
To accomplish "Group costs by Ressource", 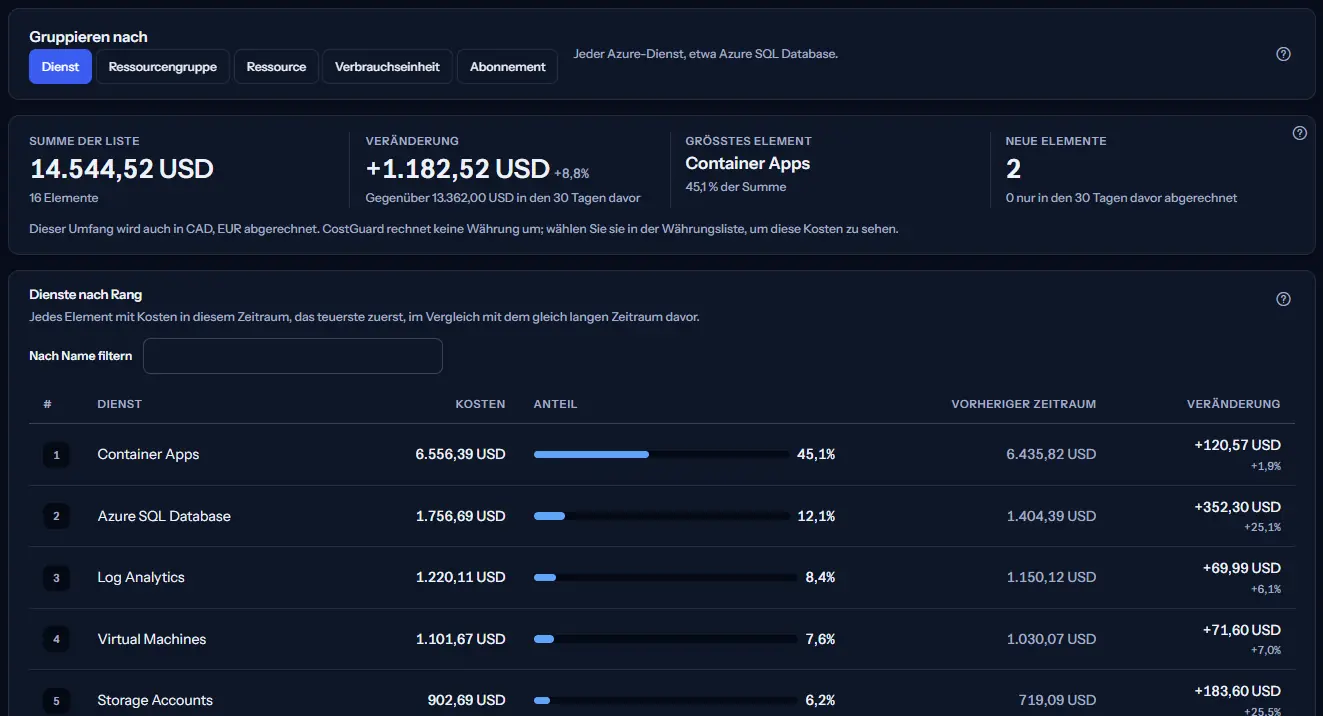I will (276, 67).
